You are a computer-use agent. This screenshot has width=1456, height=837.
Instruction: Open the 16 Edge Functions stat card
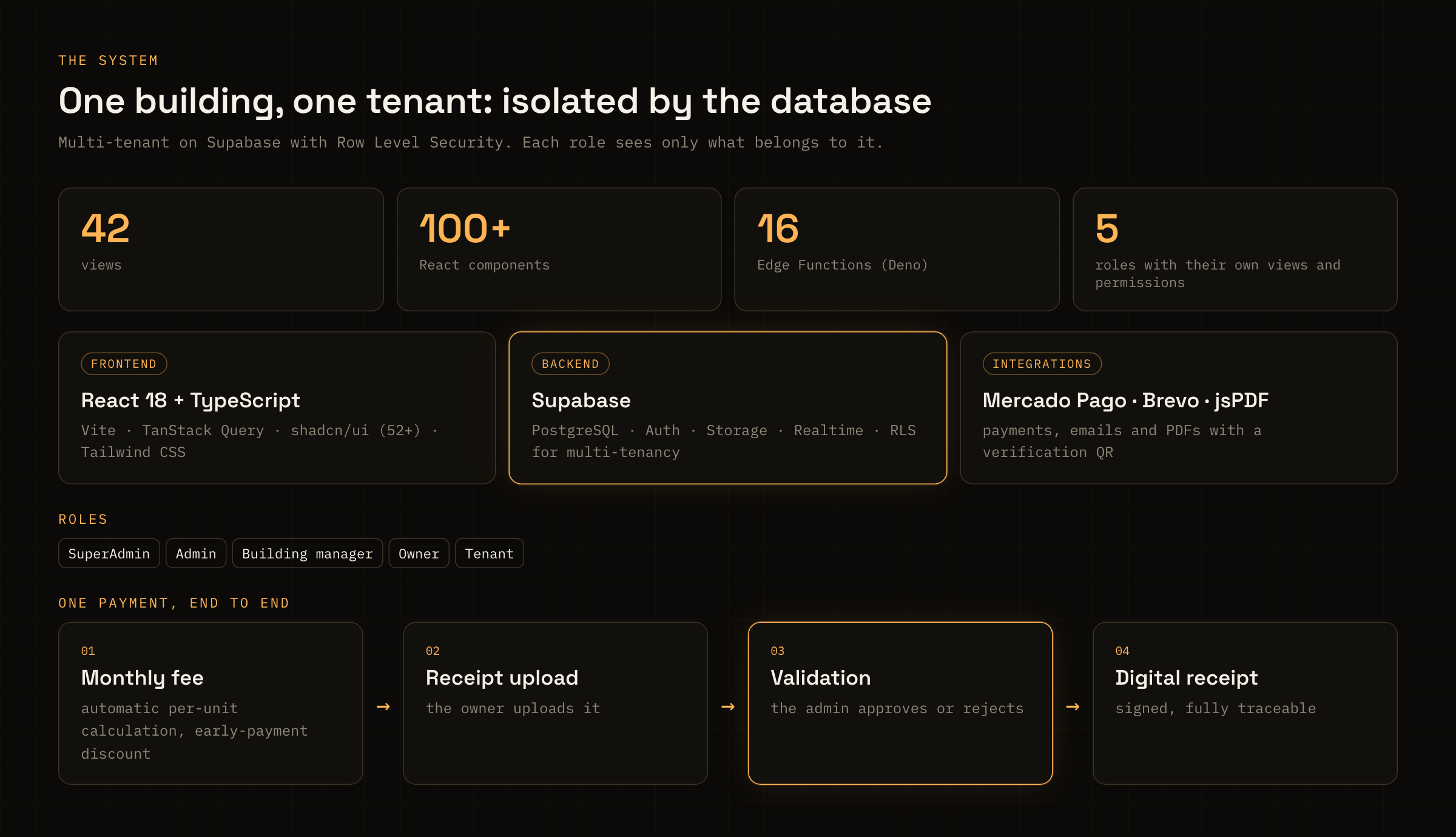(x=897, y=249)
